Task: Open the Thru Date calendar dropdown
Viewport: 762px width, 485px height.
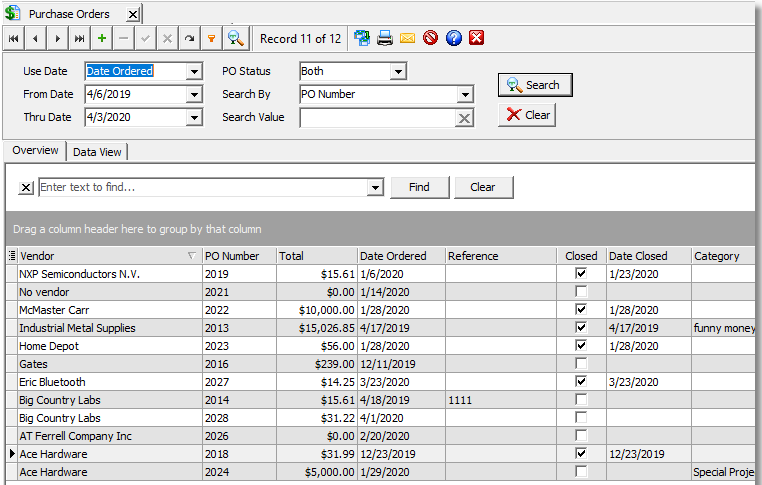Action: pos(194,117)
